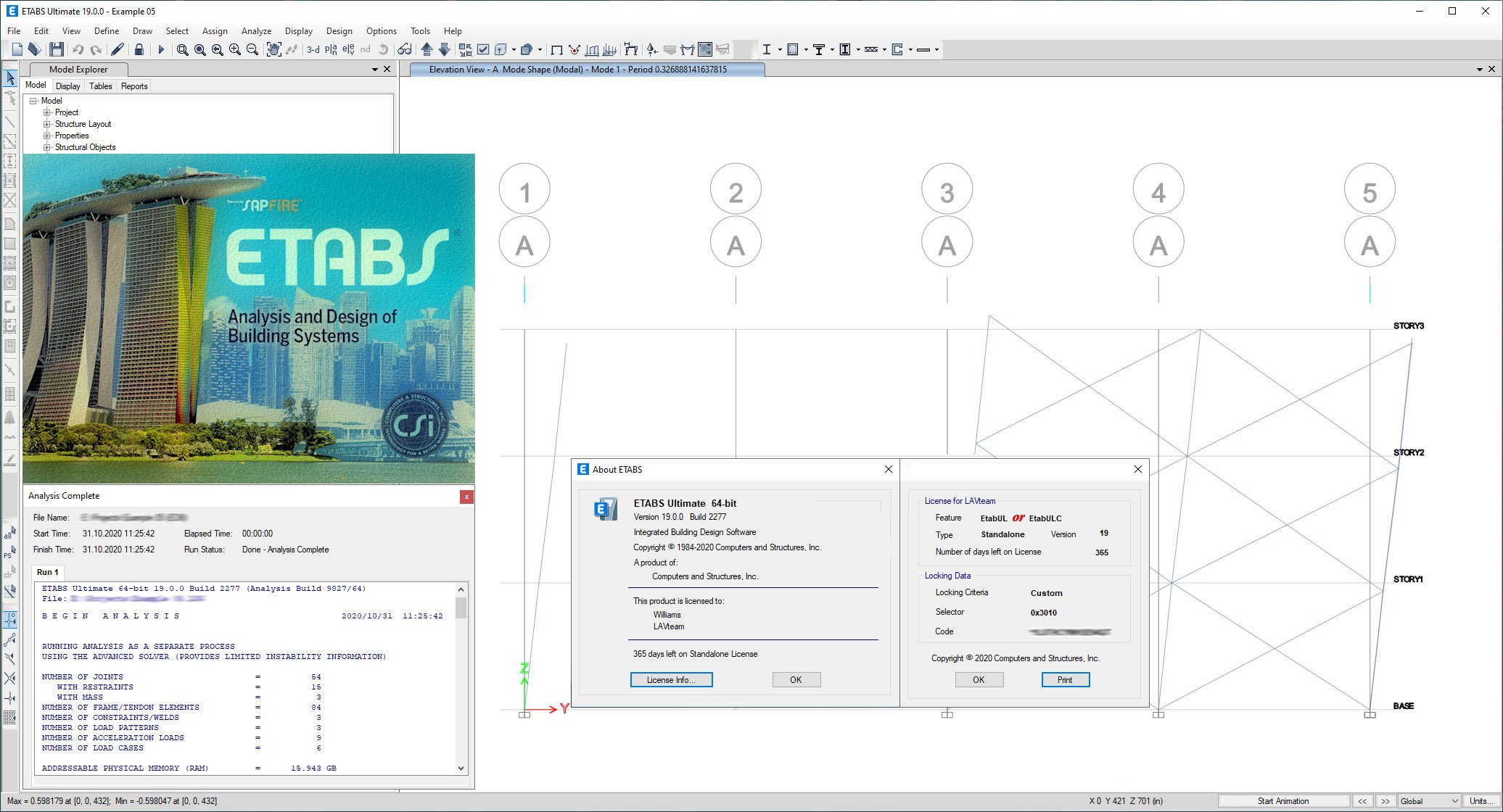
Task: Click the Lock/Unlock Model padlock icon
Action: (139, 49)
